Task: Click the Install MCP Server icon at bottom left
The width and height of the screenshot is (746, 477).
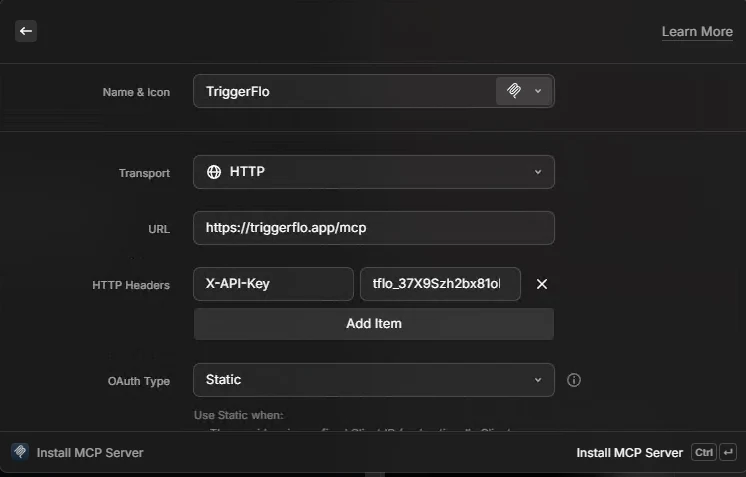Action: point(20,452)
